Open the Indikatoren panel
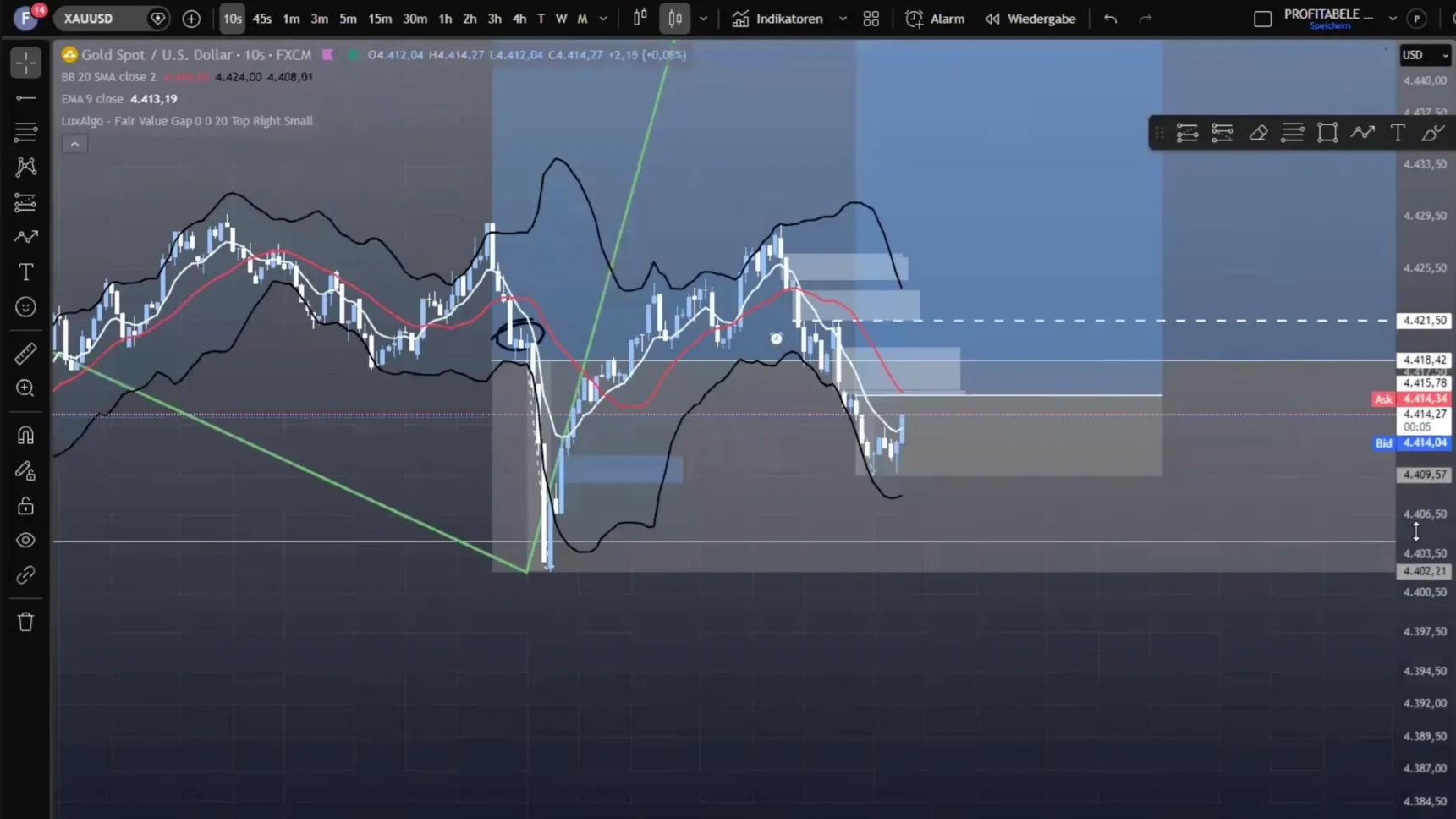This screenshot has height=819, width=1456. [778, 19]
